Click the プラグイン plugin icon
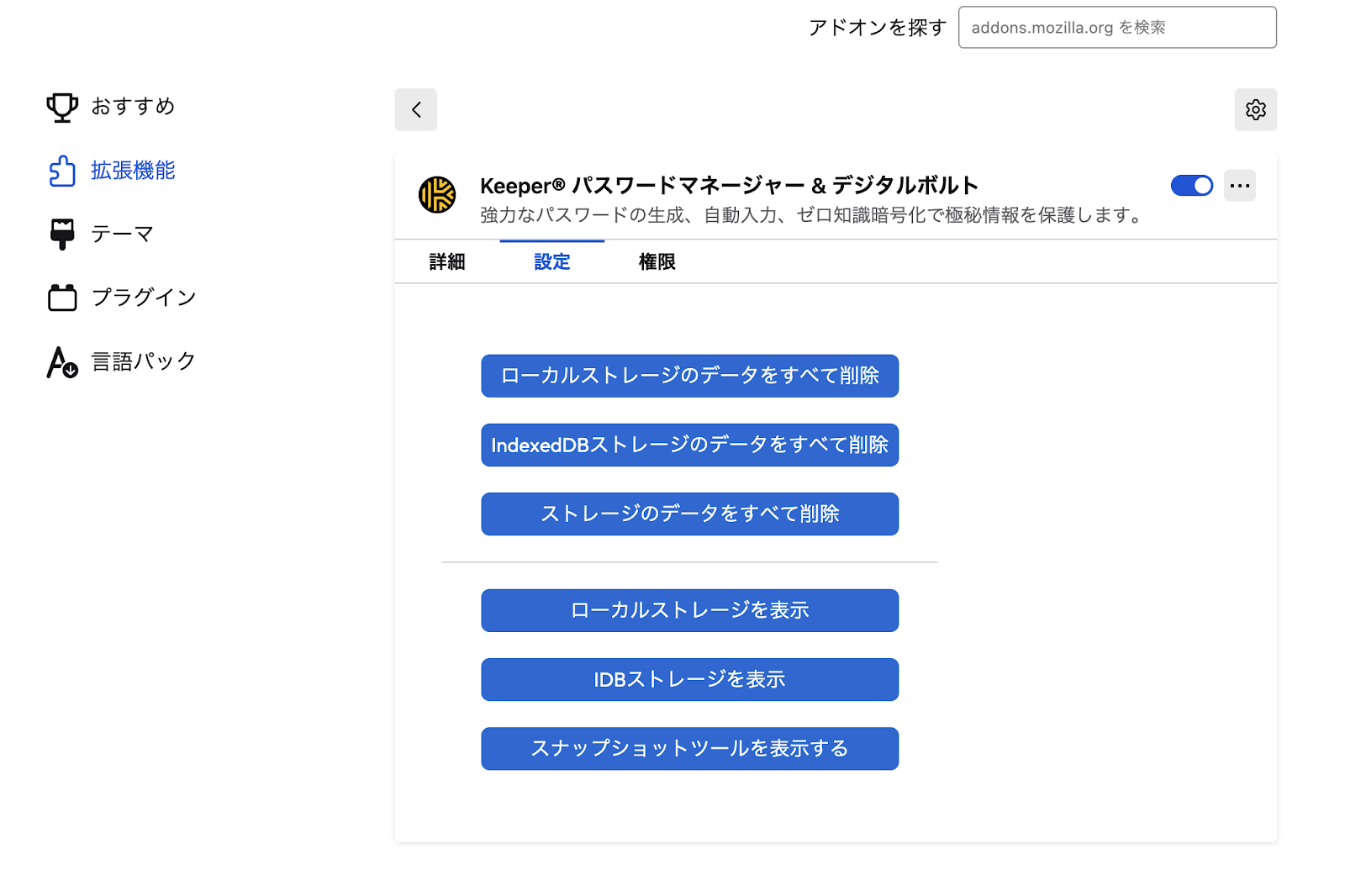The width and height of the screenshot is (1345, 896). [x=62, y=298]
